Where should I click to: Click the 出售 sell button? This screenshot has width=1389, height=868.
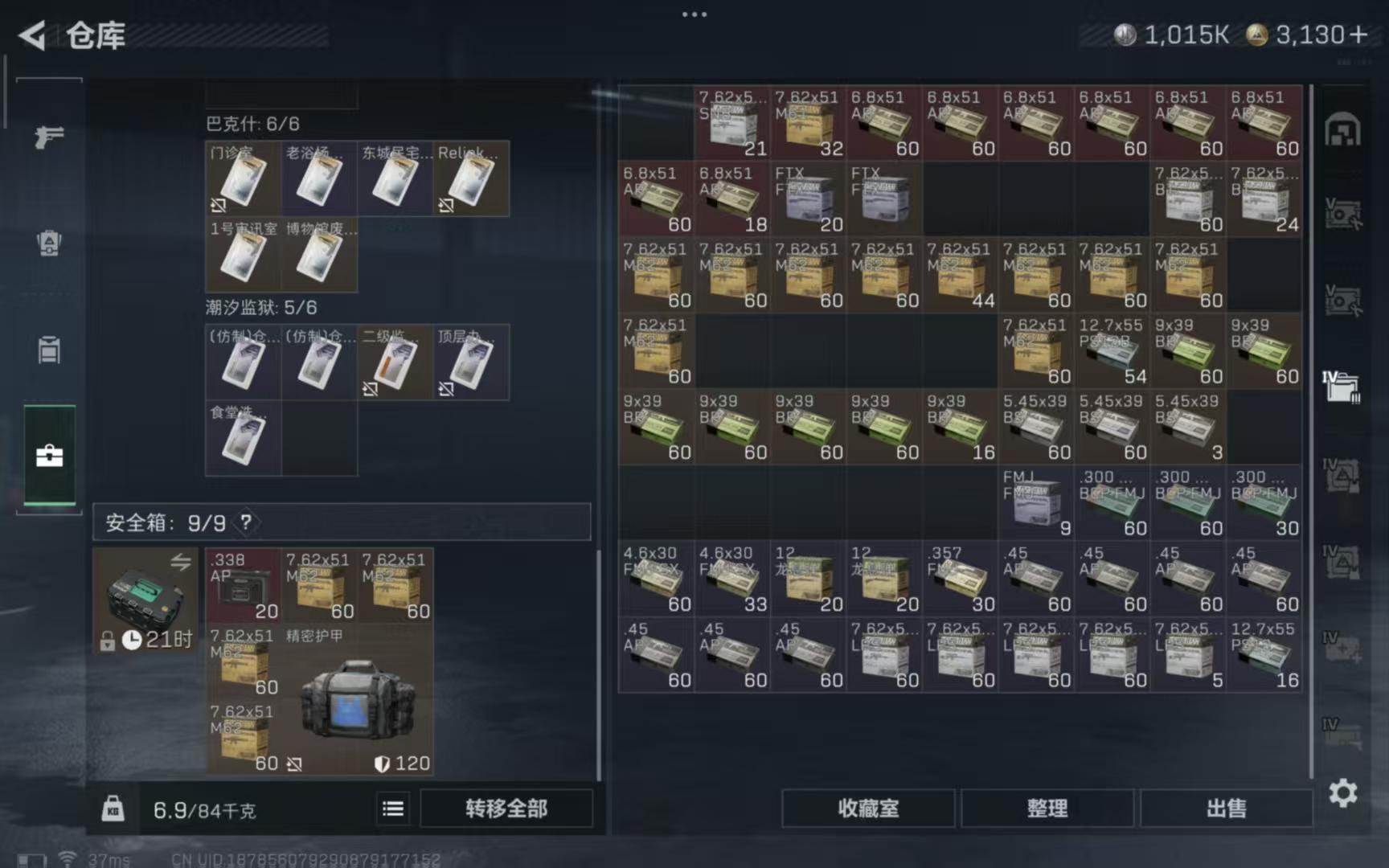1226,808
